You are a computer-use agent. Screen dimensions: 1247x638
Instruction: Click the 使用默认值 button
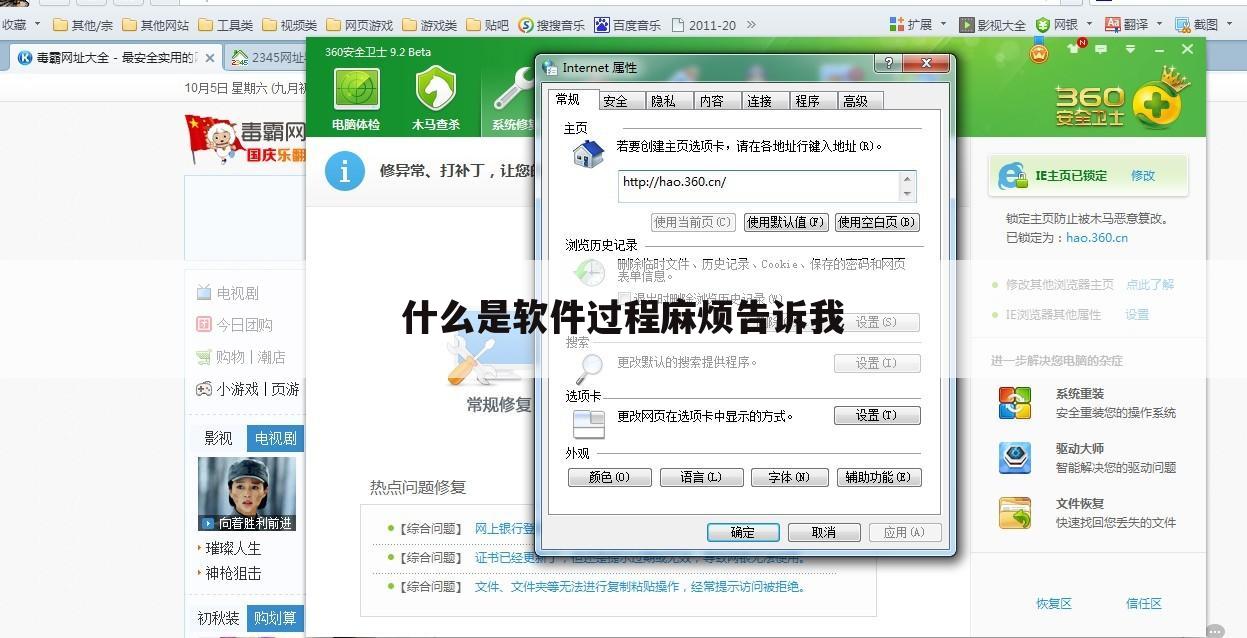[786, 222]
